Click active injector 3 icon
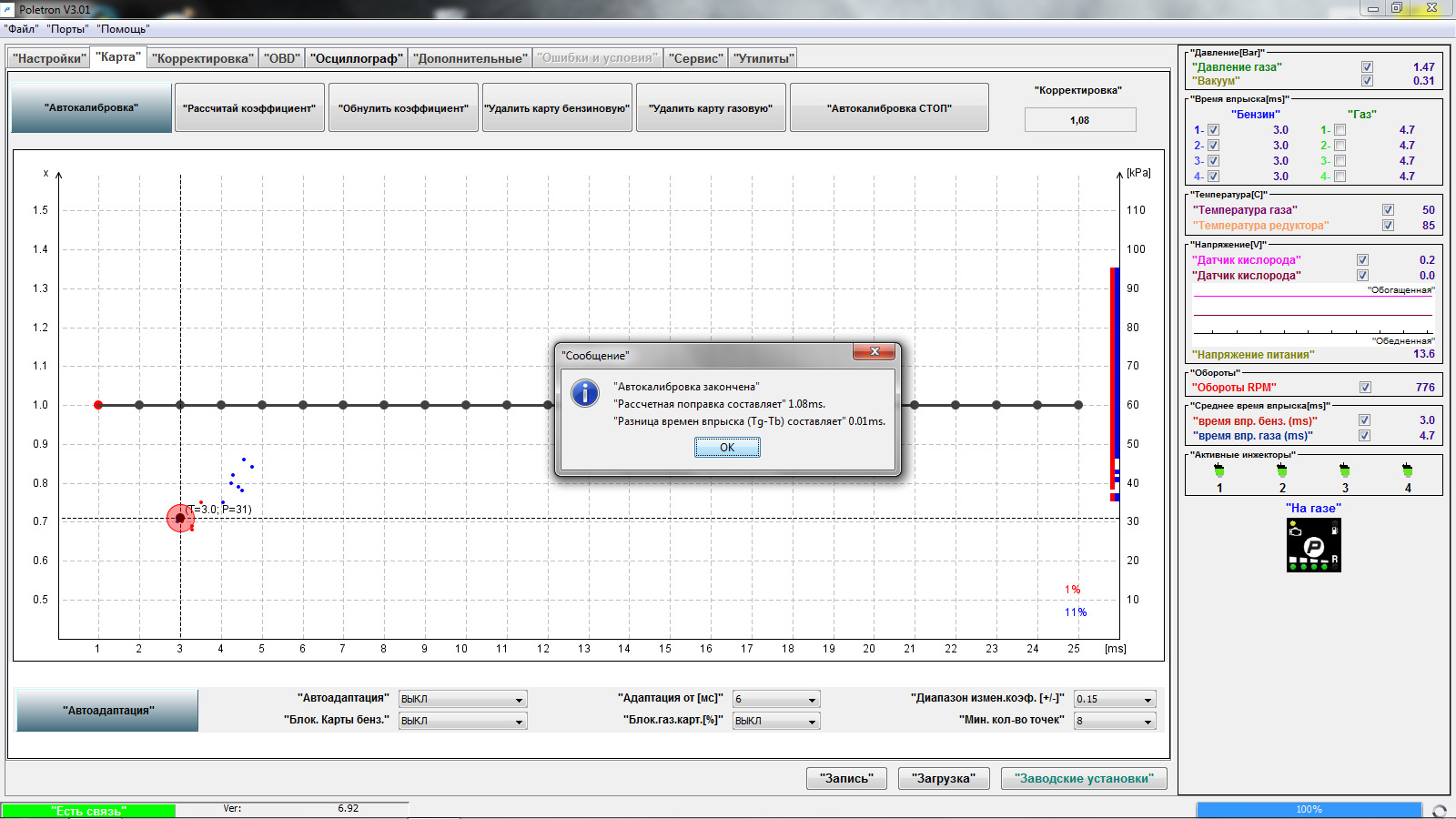The width and height of the screenshot is (1456, 819). [x=1345, y=470]
